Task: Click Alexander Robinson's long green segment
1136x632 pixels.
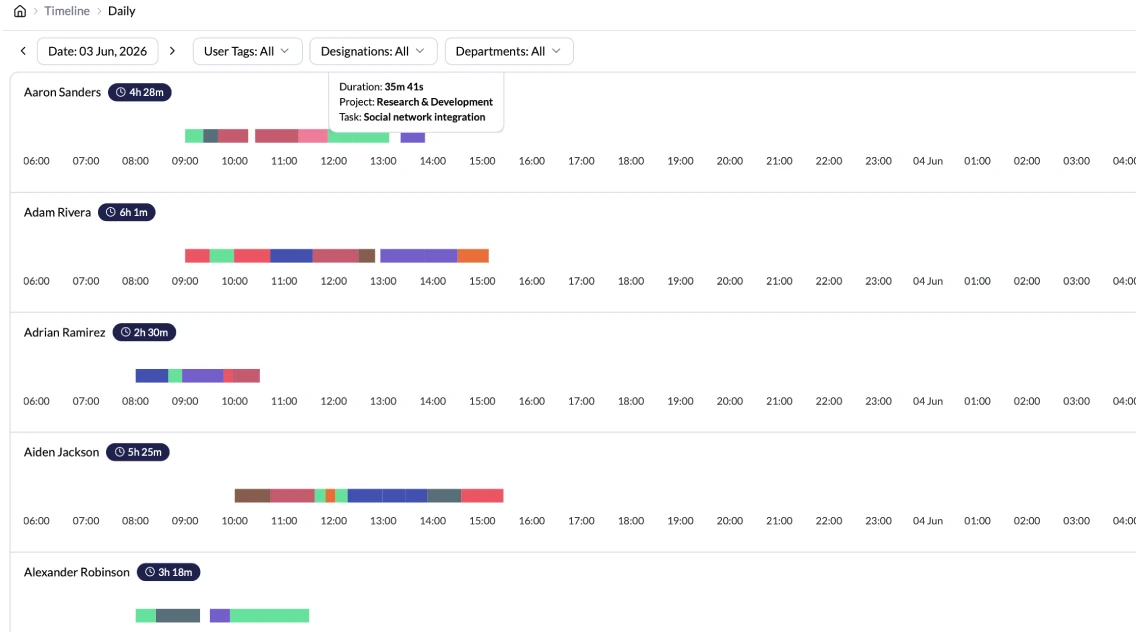Action: 270,615
